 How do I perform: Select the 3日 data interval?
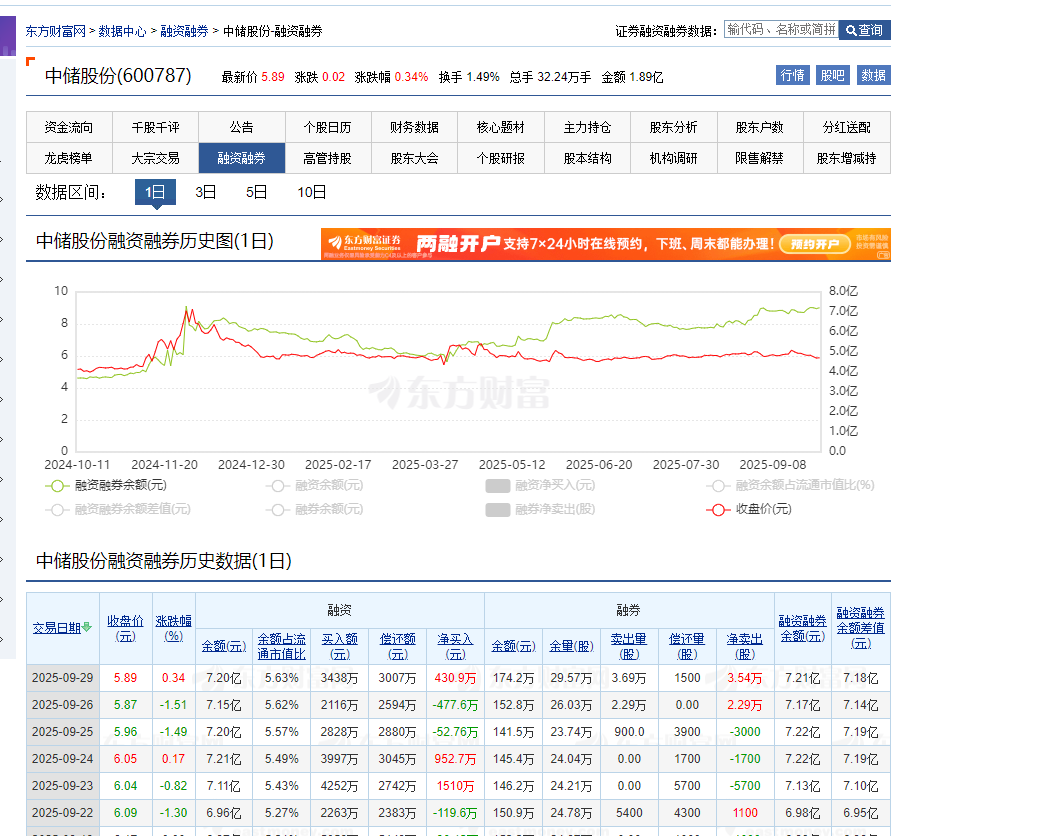click(x=206, y=192)
